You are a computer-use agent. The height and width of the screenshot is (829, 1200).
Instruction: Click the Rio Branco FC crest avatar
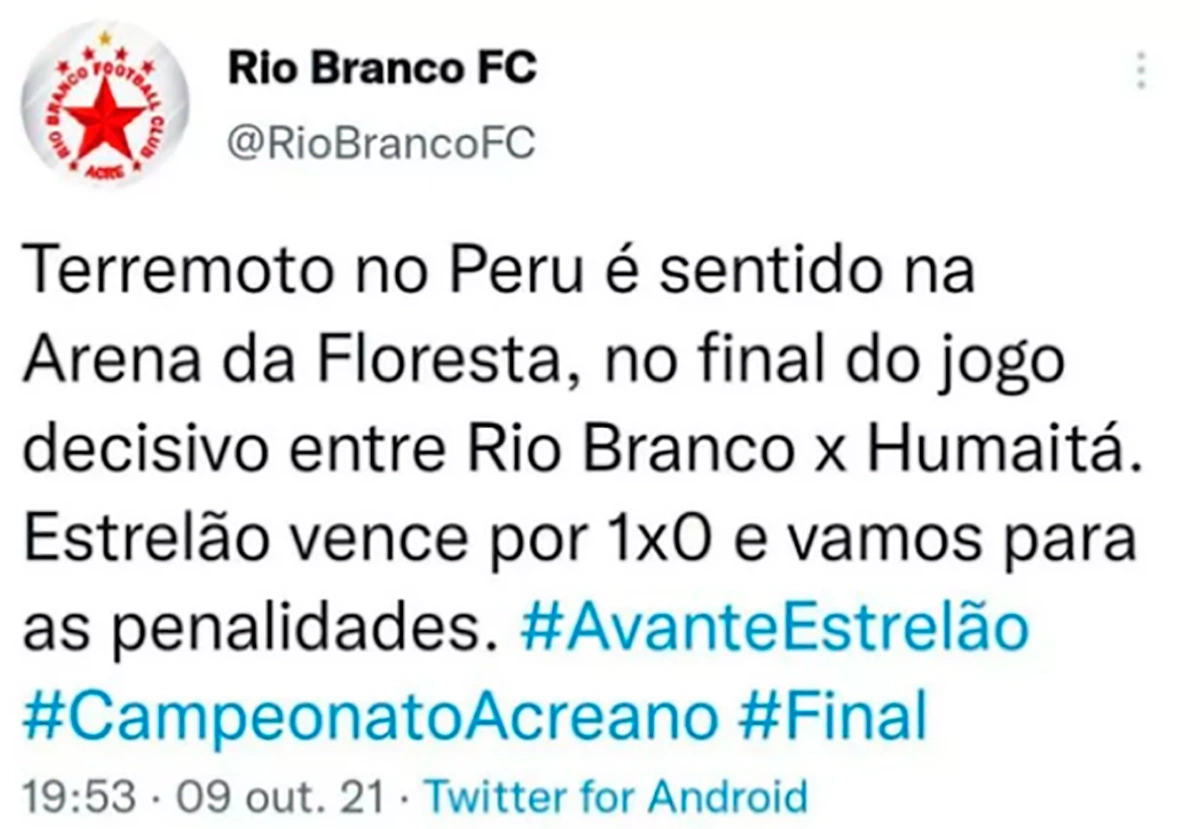pyautogui.click(x=104, y=103)
